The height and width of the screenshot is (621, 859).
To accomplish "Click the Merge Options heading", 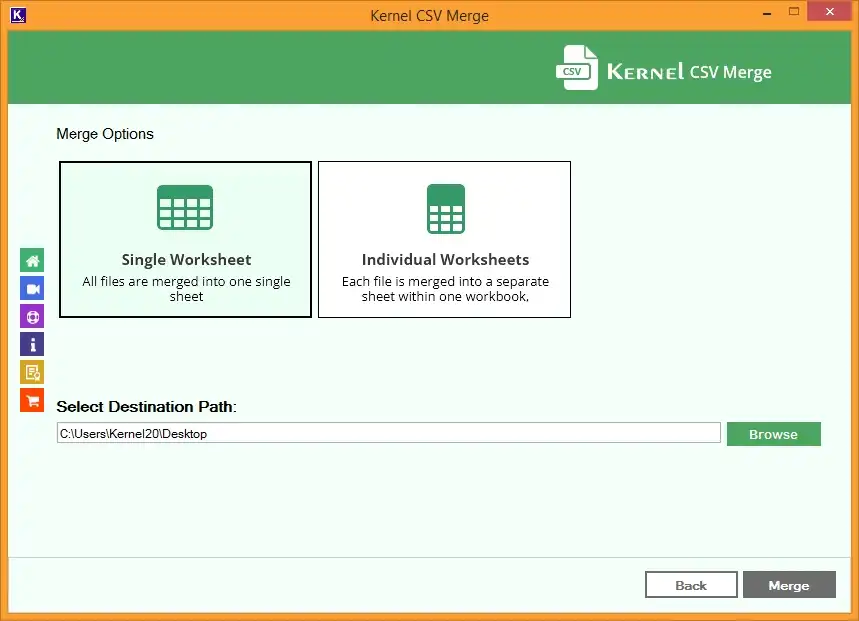I will point(105,134).
